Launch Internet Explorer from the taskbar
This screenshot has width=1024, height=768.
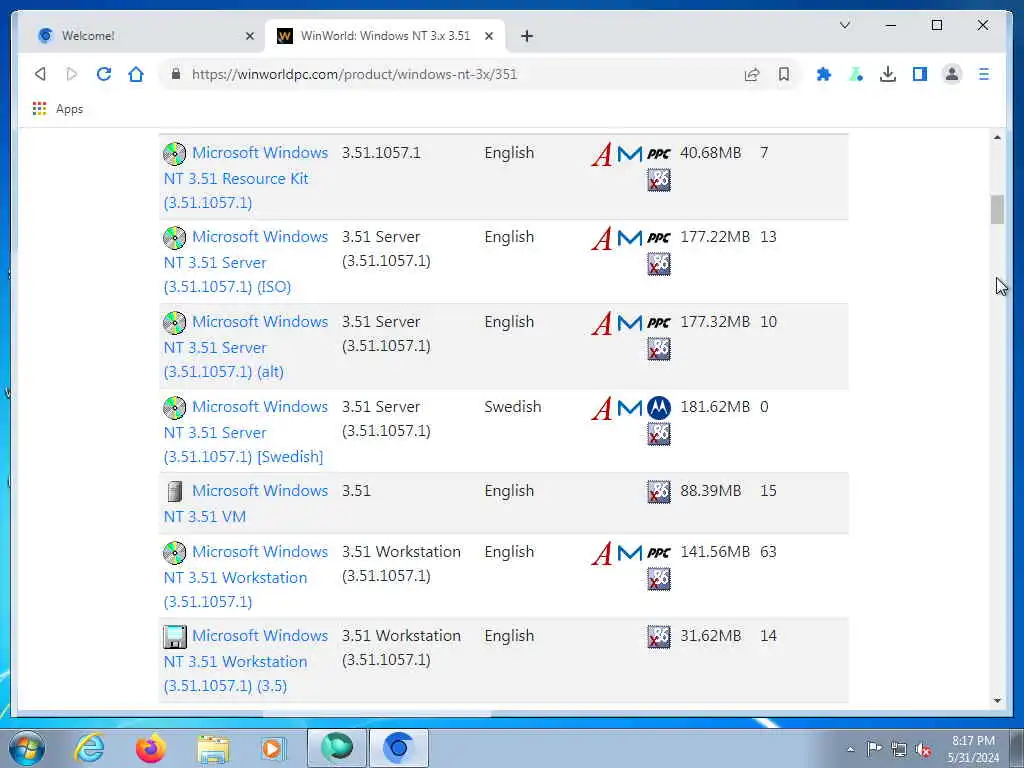[89, 748]
